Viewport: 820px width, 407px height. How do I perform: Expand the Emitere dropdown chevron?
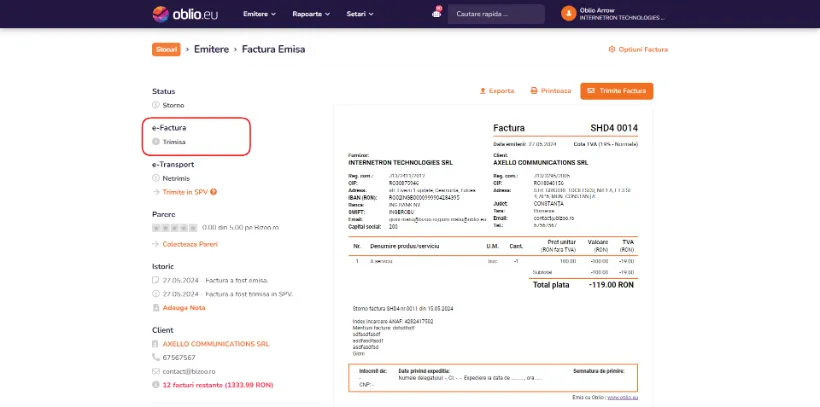coord(274,15)
